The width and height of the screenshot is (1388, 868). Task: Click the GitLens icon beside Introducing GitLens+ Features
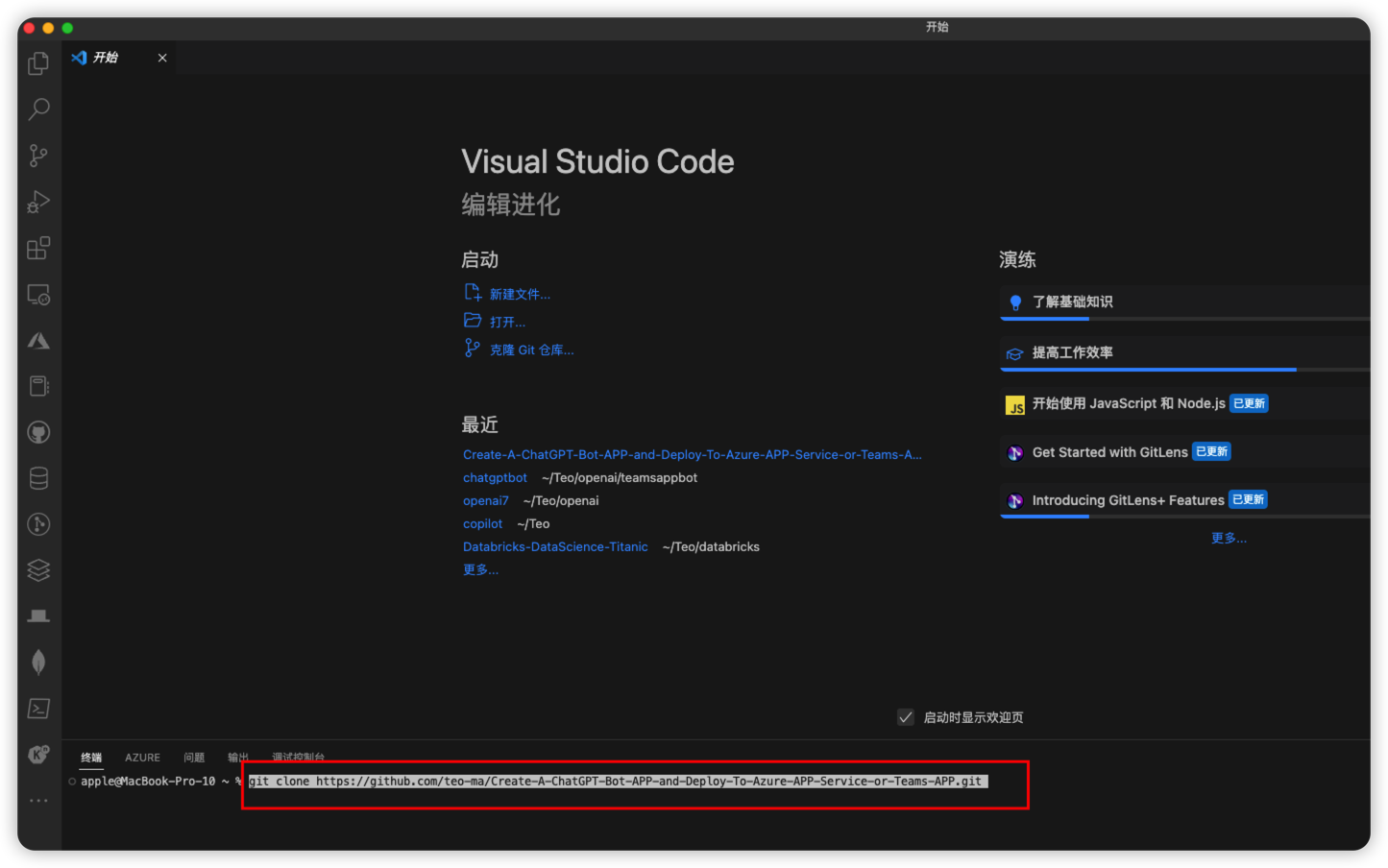coord(1015,500)
